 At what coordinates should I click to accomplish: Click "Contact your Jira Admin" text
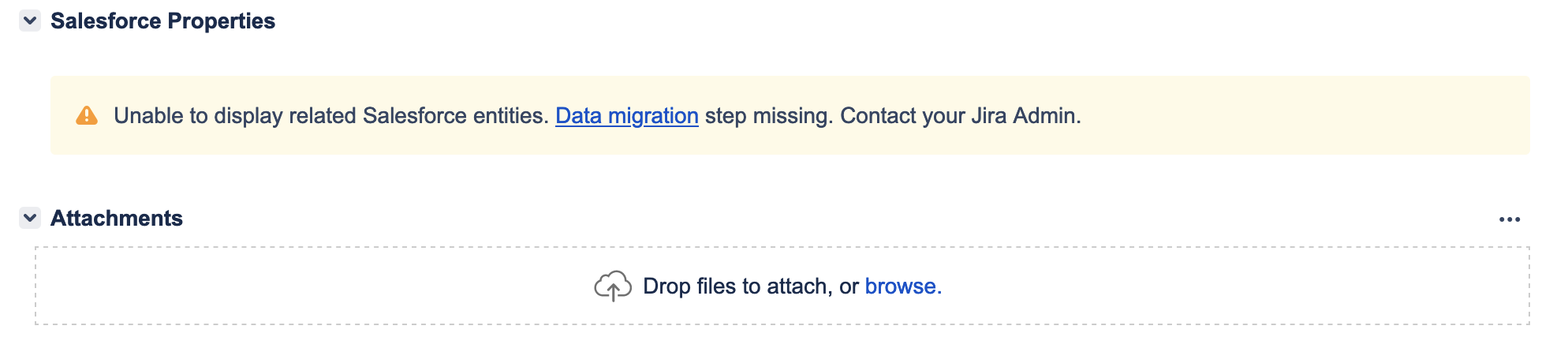[x=959, y=116]
